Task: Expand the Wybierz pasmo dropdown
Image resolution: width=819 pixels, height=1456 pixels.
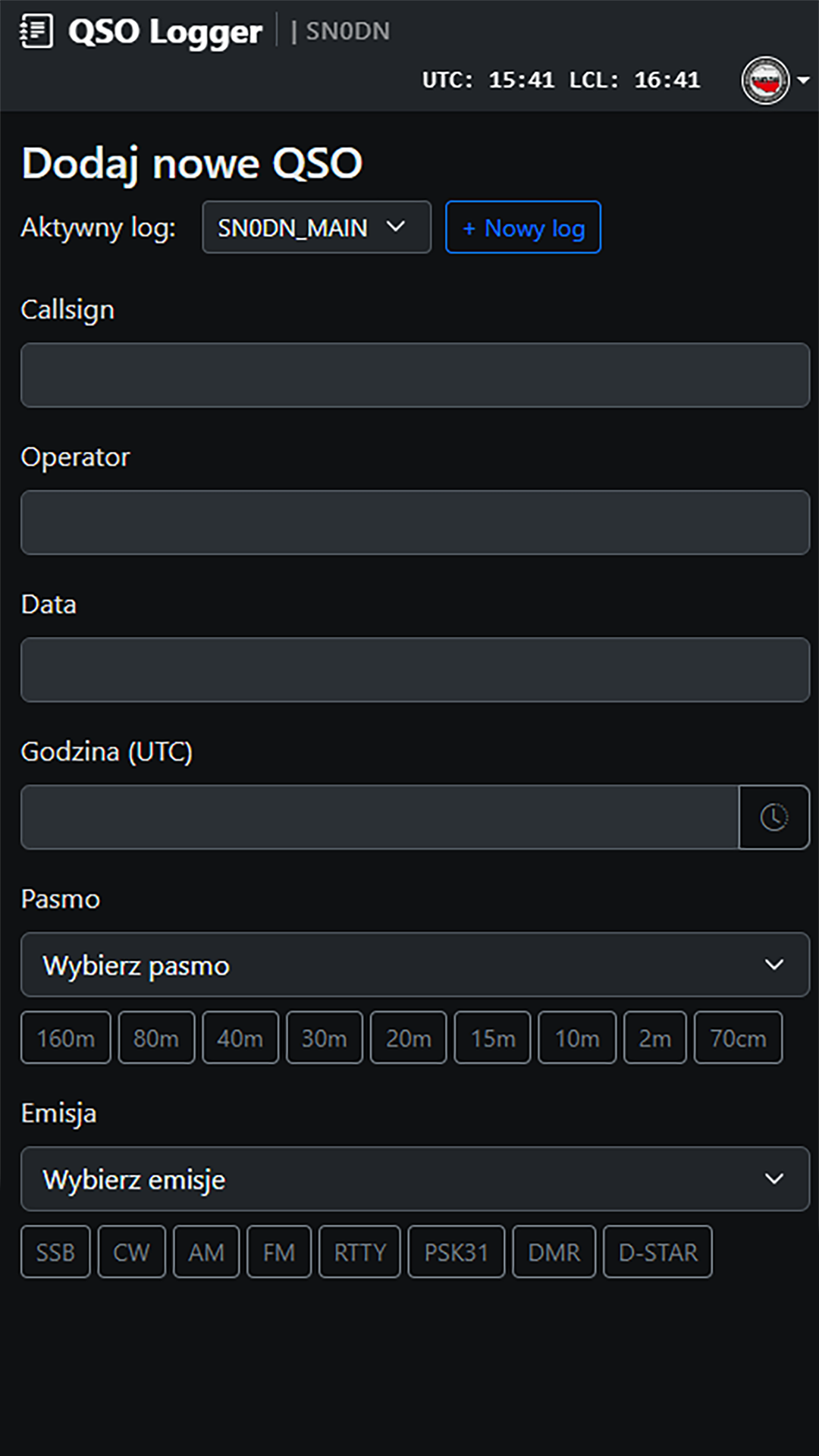Action: (x=415, y=965)
